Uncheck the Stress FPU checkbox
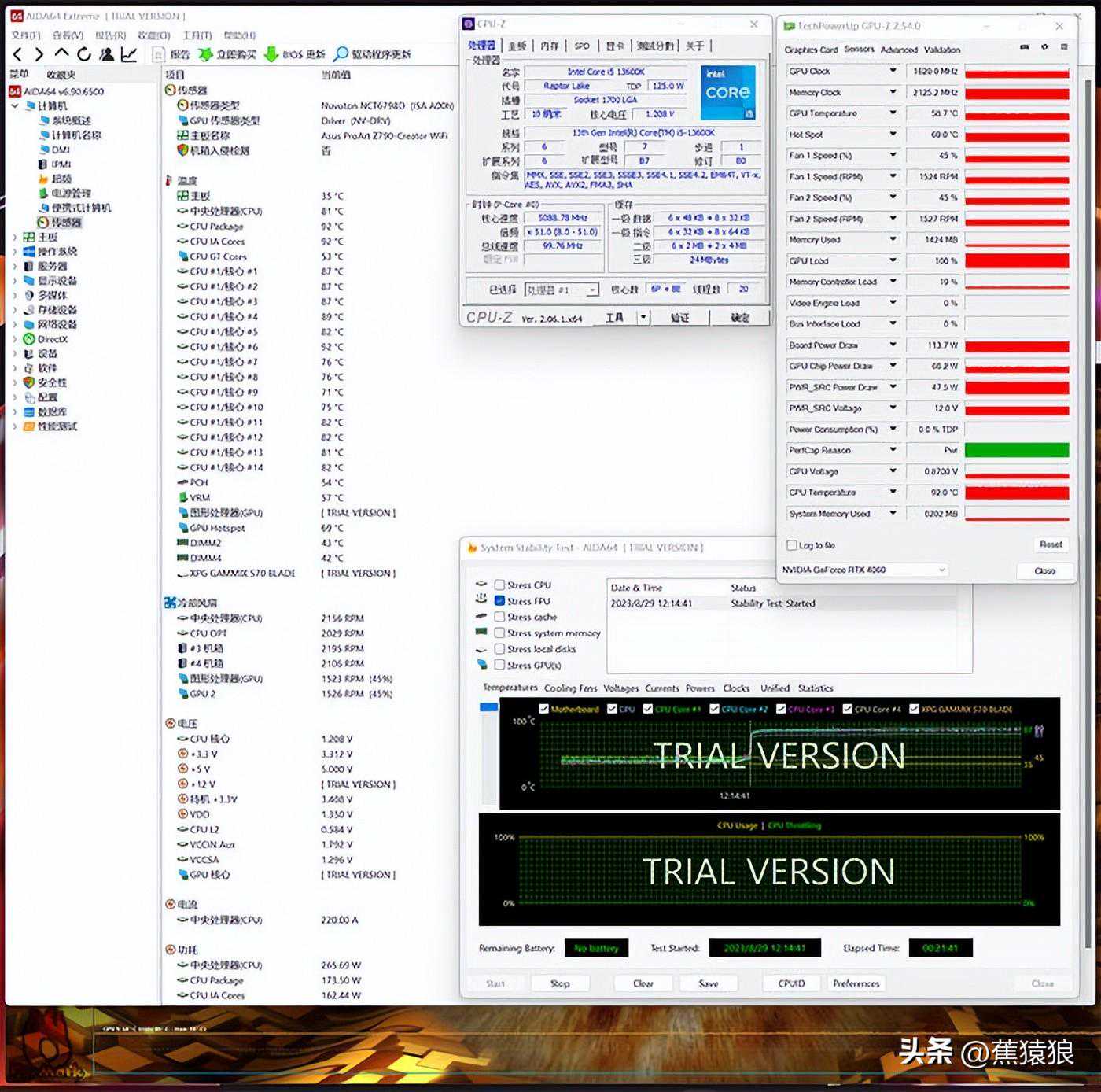Screen dimensions: 1101x1092 pyautogui.click(x=499, y=600)
